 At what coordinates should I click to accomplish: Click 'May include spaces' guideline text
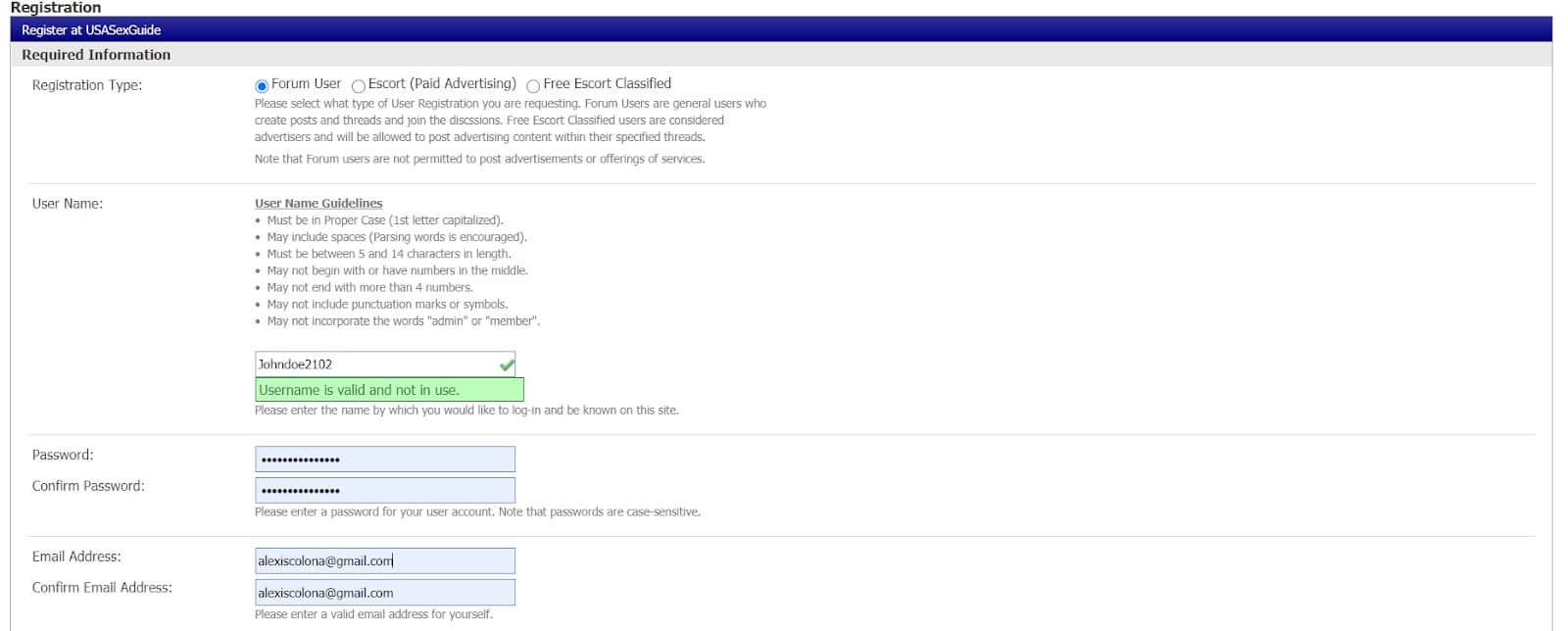pos(397,237)
